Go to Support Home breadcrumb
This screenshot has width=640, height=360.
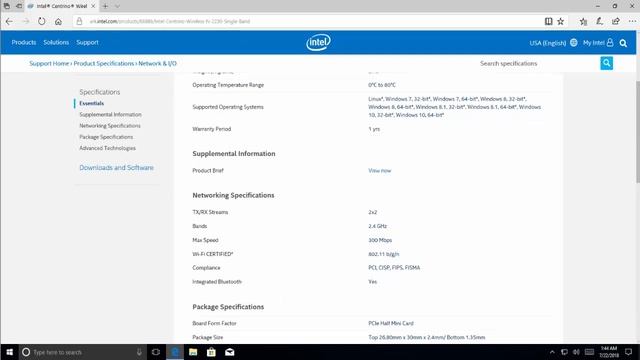click(x=49, y=63)
